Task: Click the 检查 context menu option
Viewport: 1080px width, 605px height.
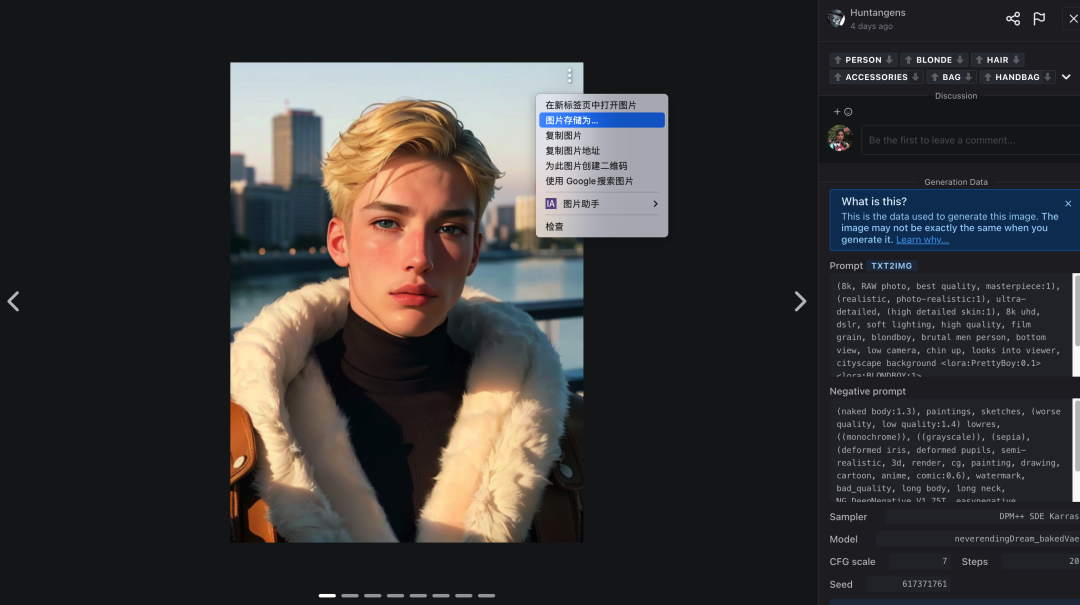Action: tap(555, 227)
